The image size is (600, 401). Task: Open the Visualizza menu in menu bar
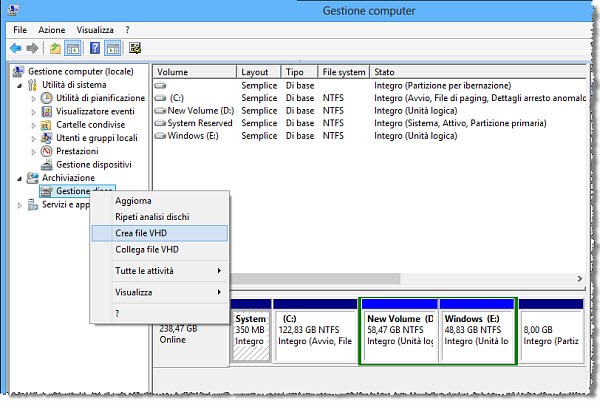click(95, 30)
